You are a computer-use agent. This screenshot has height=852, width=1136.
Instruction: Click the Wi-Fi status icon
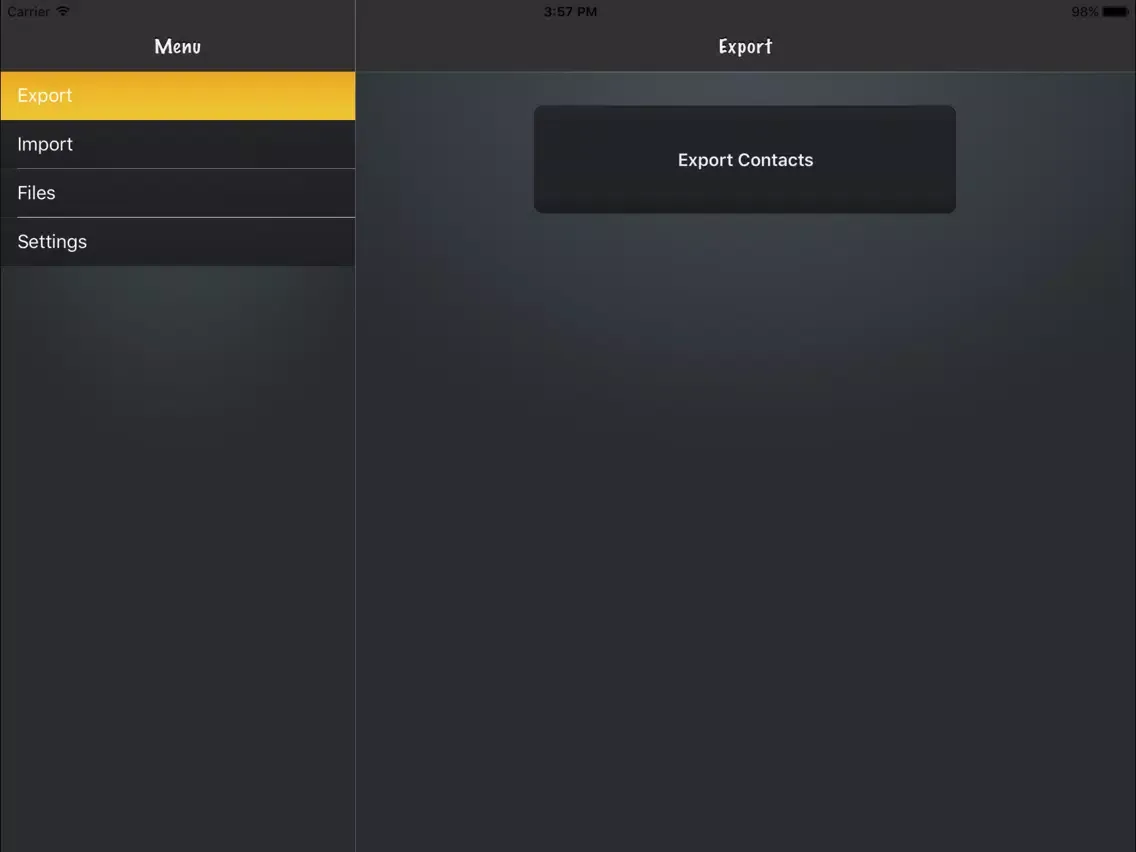pos(63,11)
